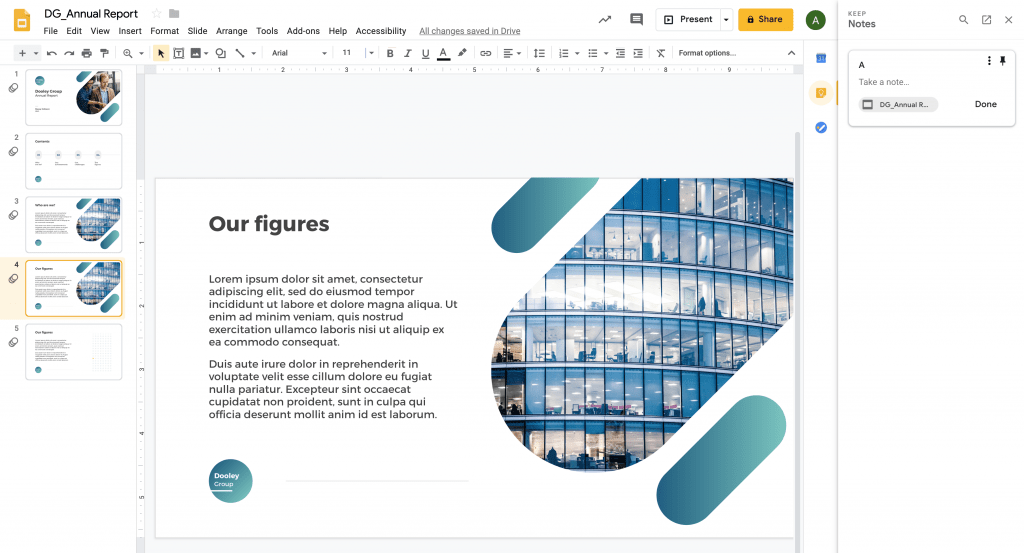This screenshot has width=1024, height=553.
Task: Open the Tasks icon in side panel
Action: (821, 127)
